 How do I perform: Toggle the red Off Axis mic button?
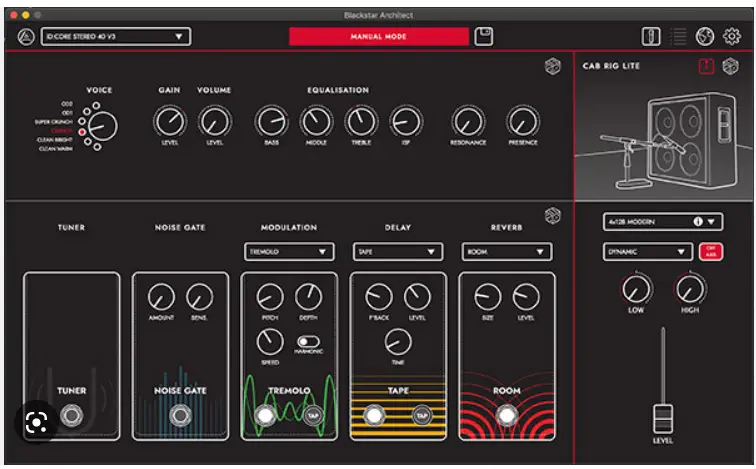pos(711,252)
